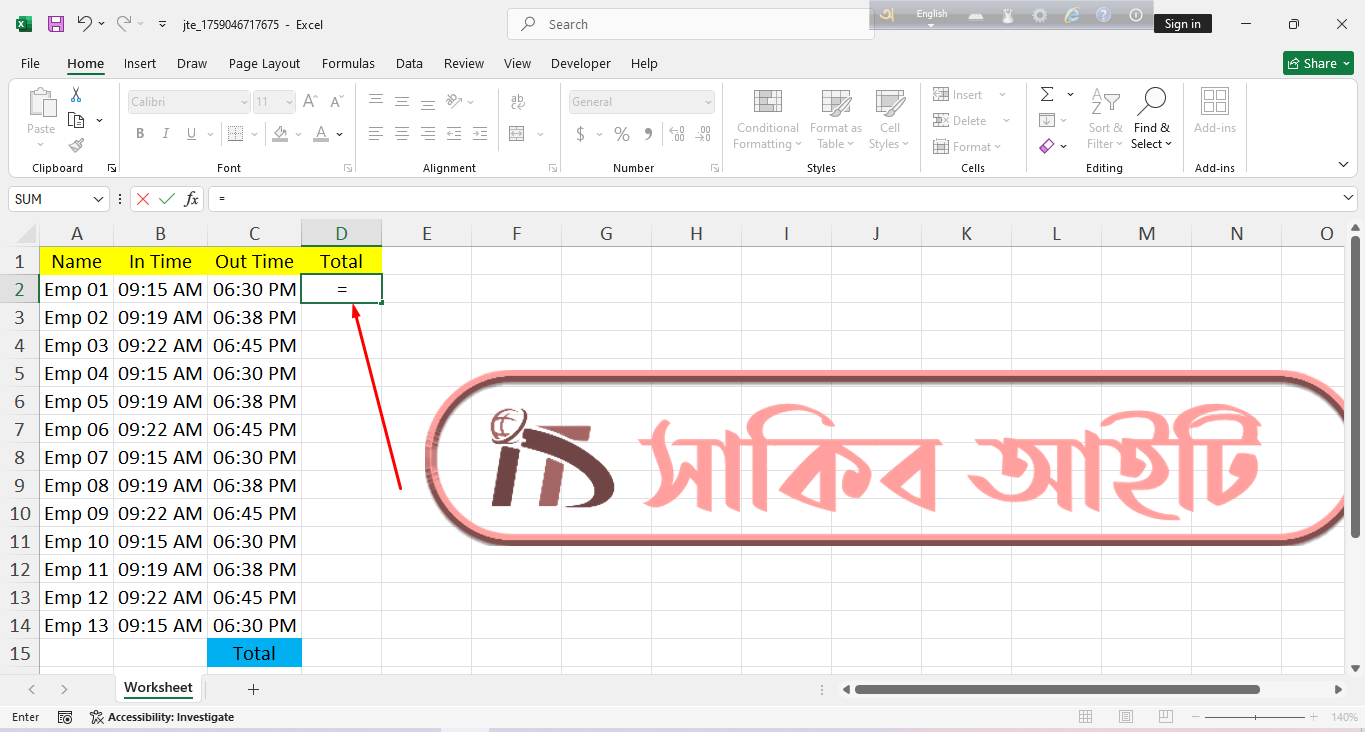Click the Add-ins icon
This screenshot has width=1365, height=732.
click(x=1214, y=110)
